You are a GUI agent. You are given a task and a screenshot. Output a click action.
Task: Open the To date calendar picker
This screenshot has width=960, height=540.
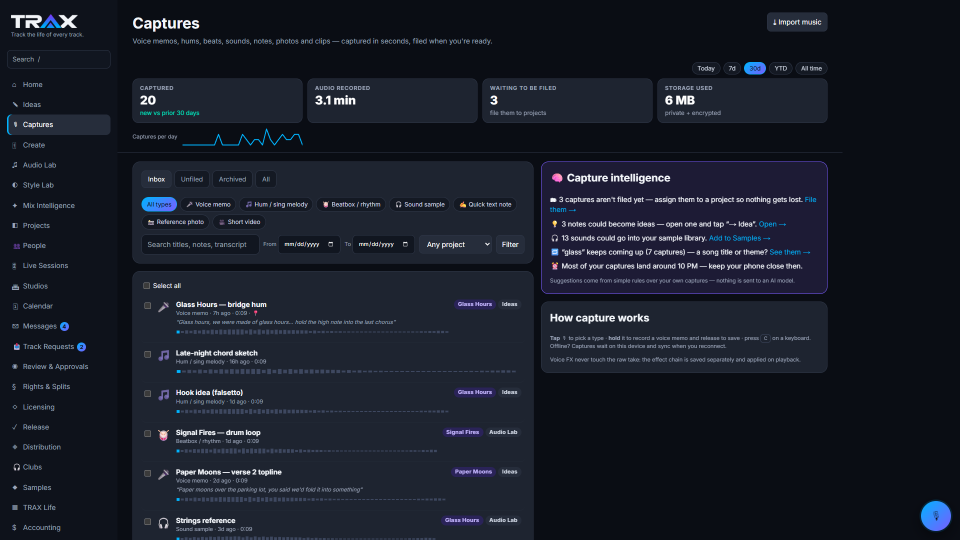405,244
